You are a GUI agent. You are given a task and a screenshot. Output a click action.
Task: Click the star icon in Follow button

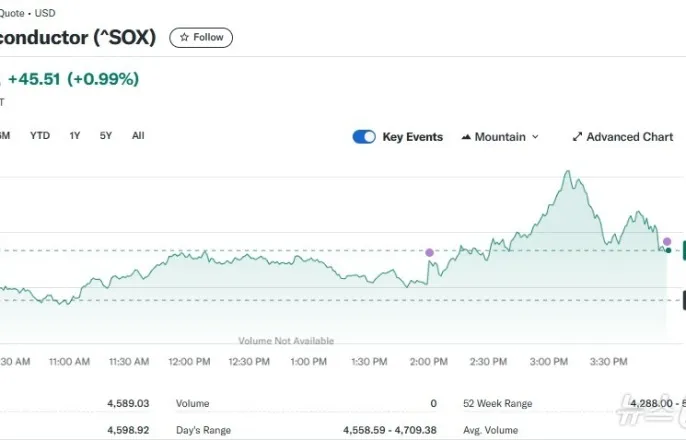pyautogui.click(x=184, y=37)
